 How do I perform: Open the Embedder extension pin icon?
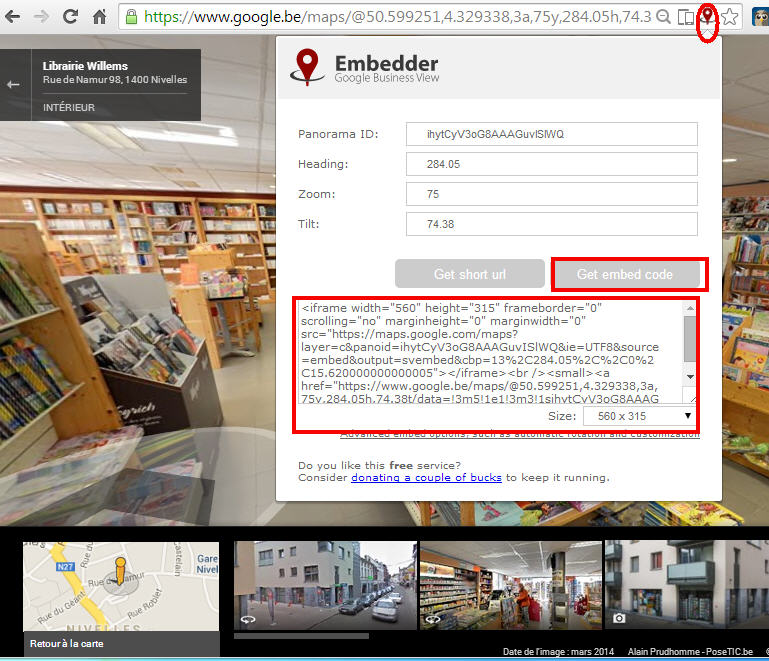click(x=707, y=16)
